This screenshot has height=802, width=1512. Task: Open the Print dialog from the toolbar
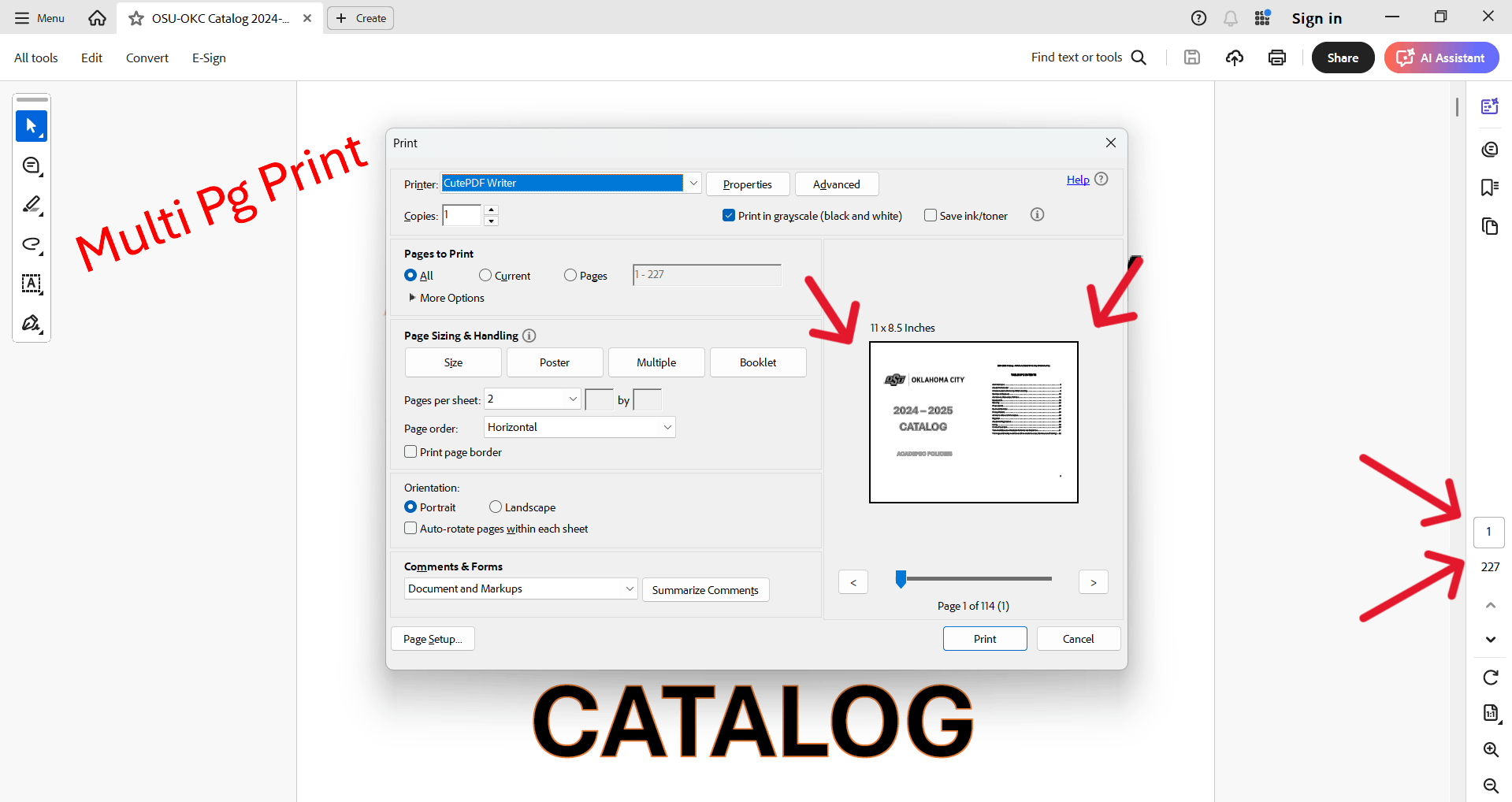[1276, 57]
